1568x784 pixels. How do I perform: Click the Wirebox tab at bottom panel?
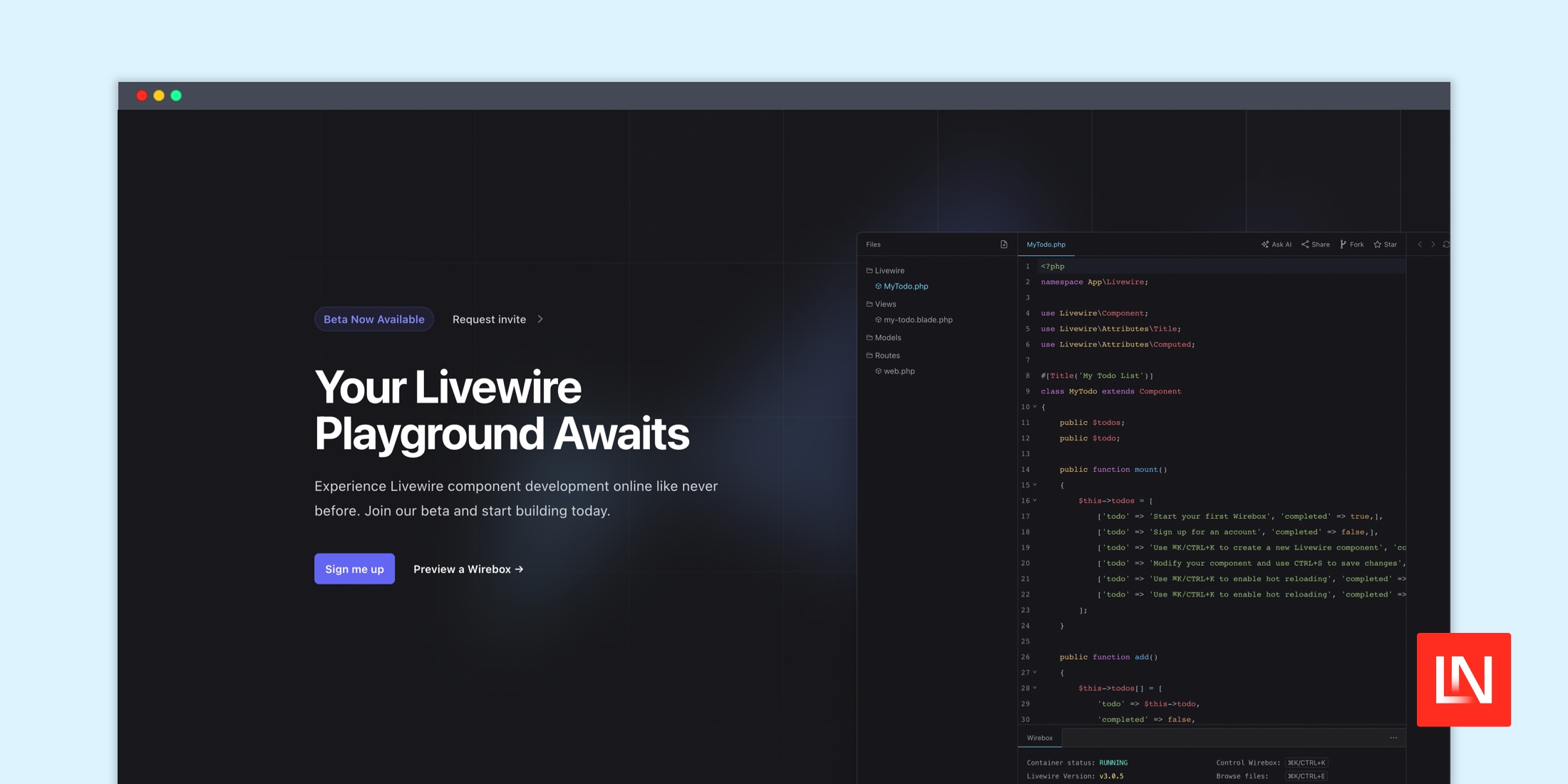click(1040, 737)
